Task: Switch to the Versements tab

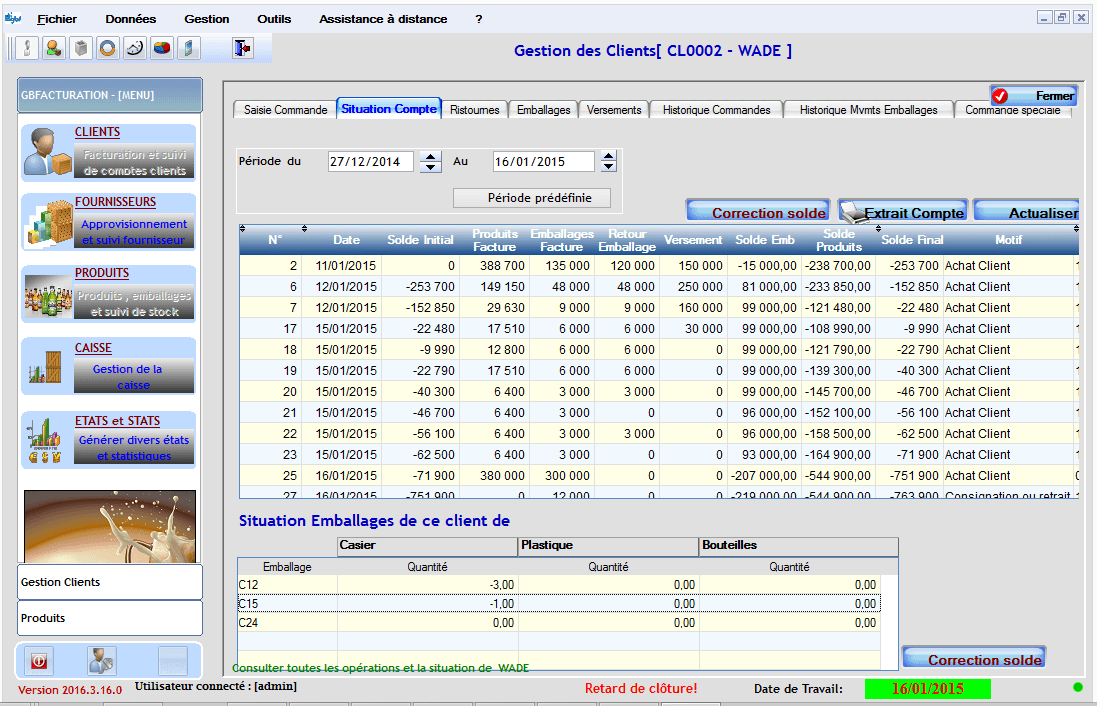Action: (614, 110)
